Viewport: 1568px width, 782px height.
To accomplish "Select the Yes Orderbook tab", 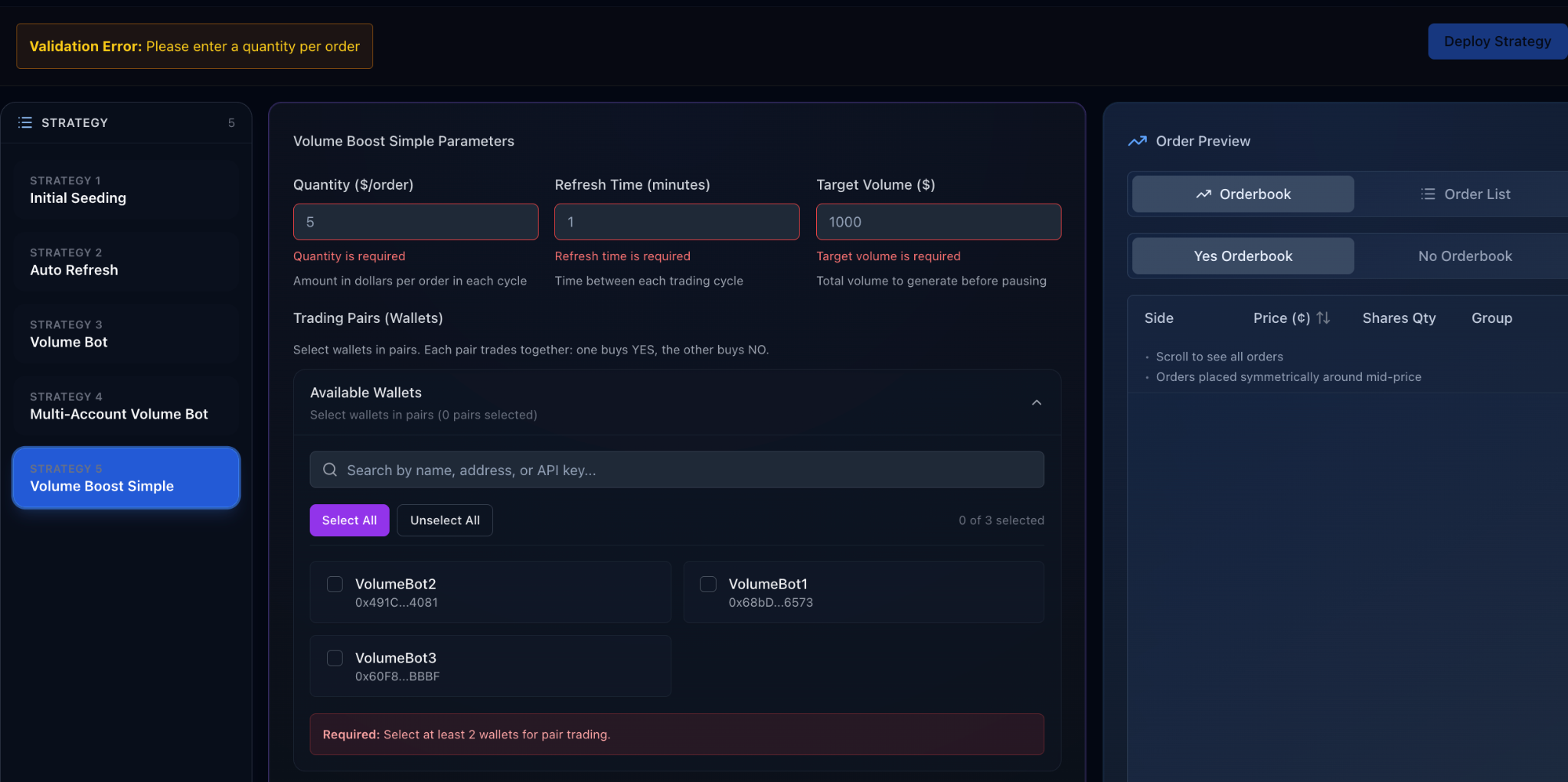I will [x=1243, y=256].
